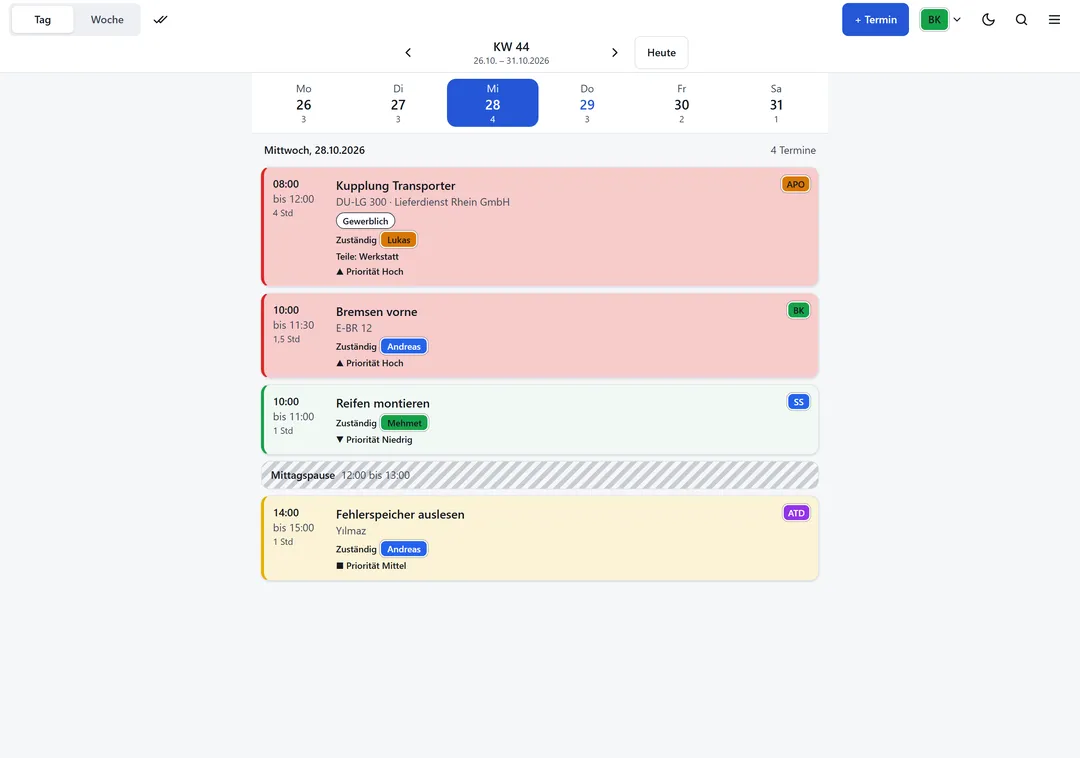Click the double-checkmark icon beside Woche
Image resolution: width=1080 pixels, height=758 pixels.
[160, 19]
